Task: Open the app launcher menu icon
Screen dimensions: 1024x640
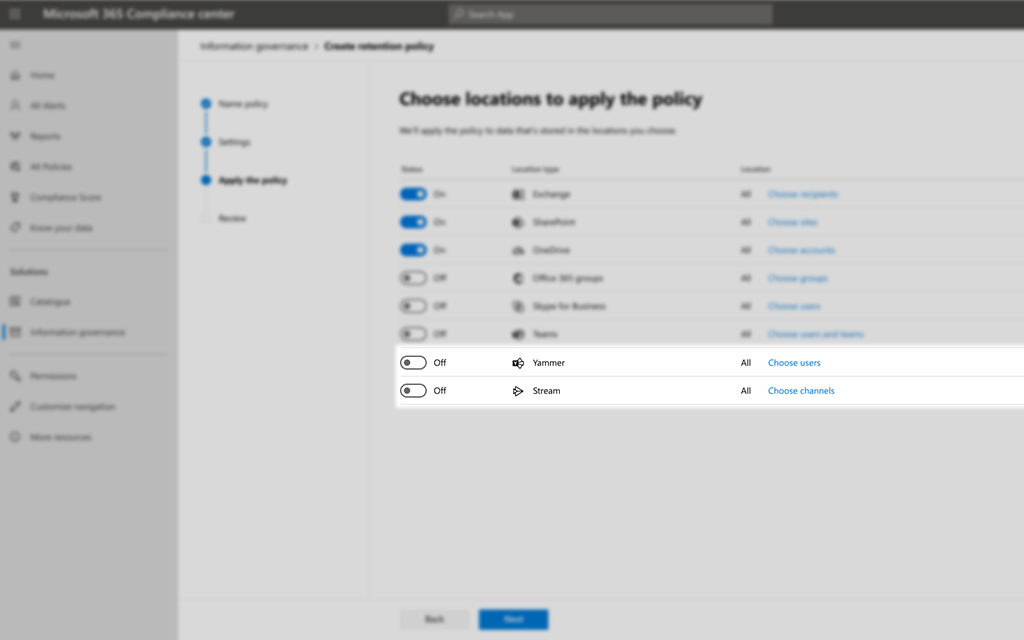Action: [15, 14]
